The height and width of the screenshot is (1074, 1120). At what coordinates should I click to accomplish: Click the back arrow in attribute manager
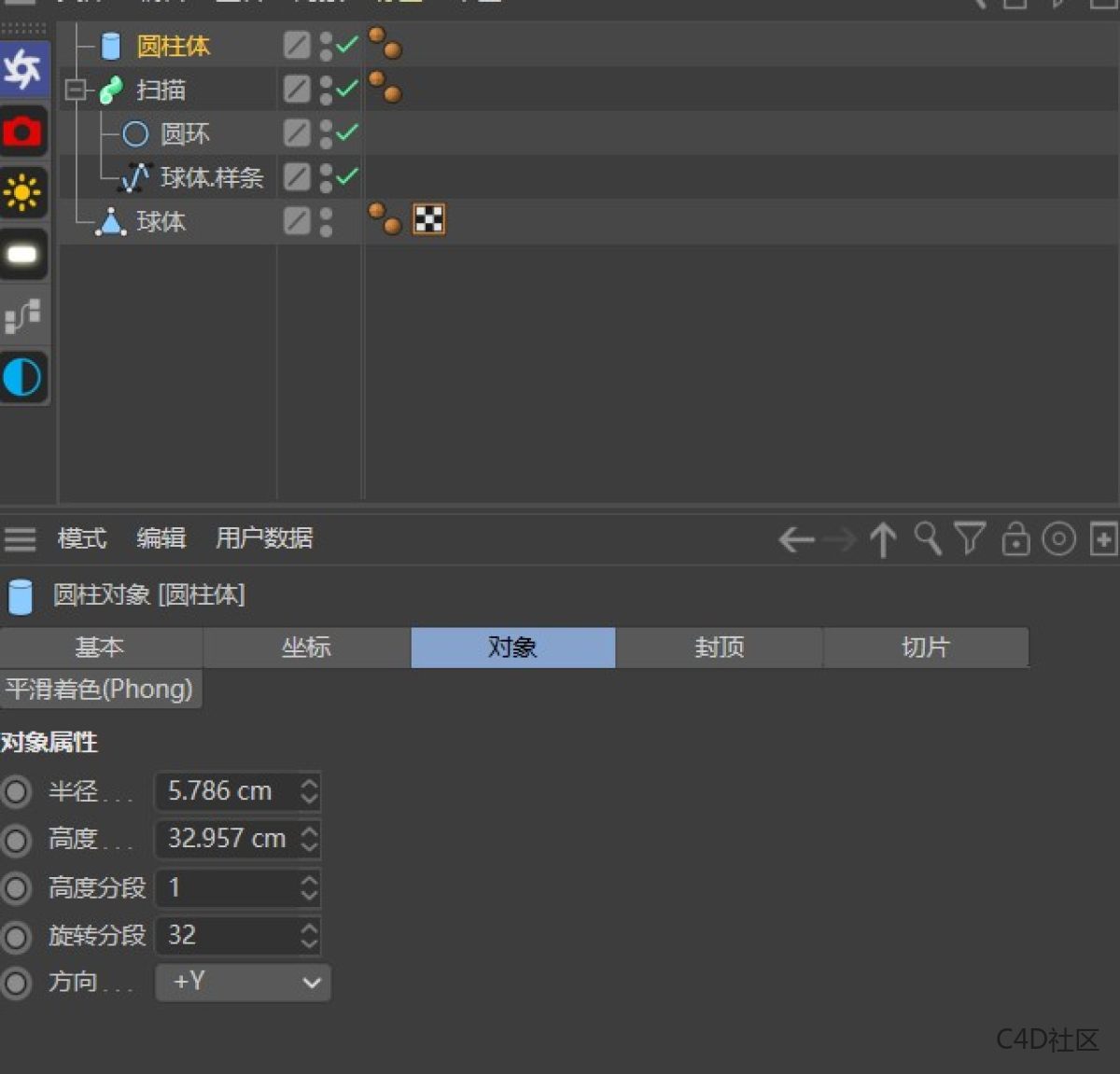(795, 539)
